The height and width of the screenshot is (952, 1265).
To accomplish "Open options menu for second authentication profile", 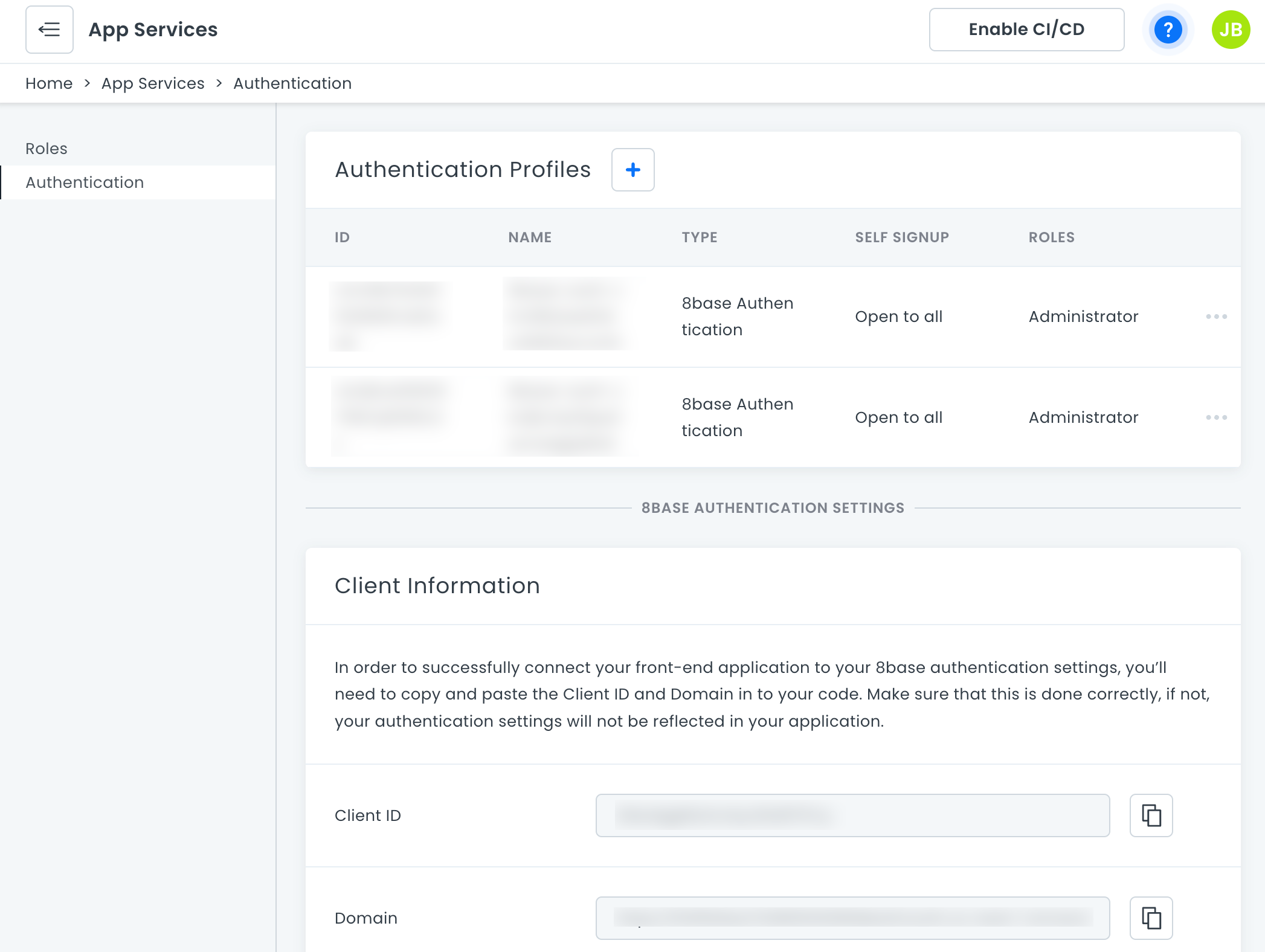I will coord(1216,417).
